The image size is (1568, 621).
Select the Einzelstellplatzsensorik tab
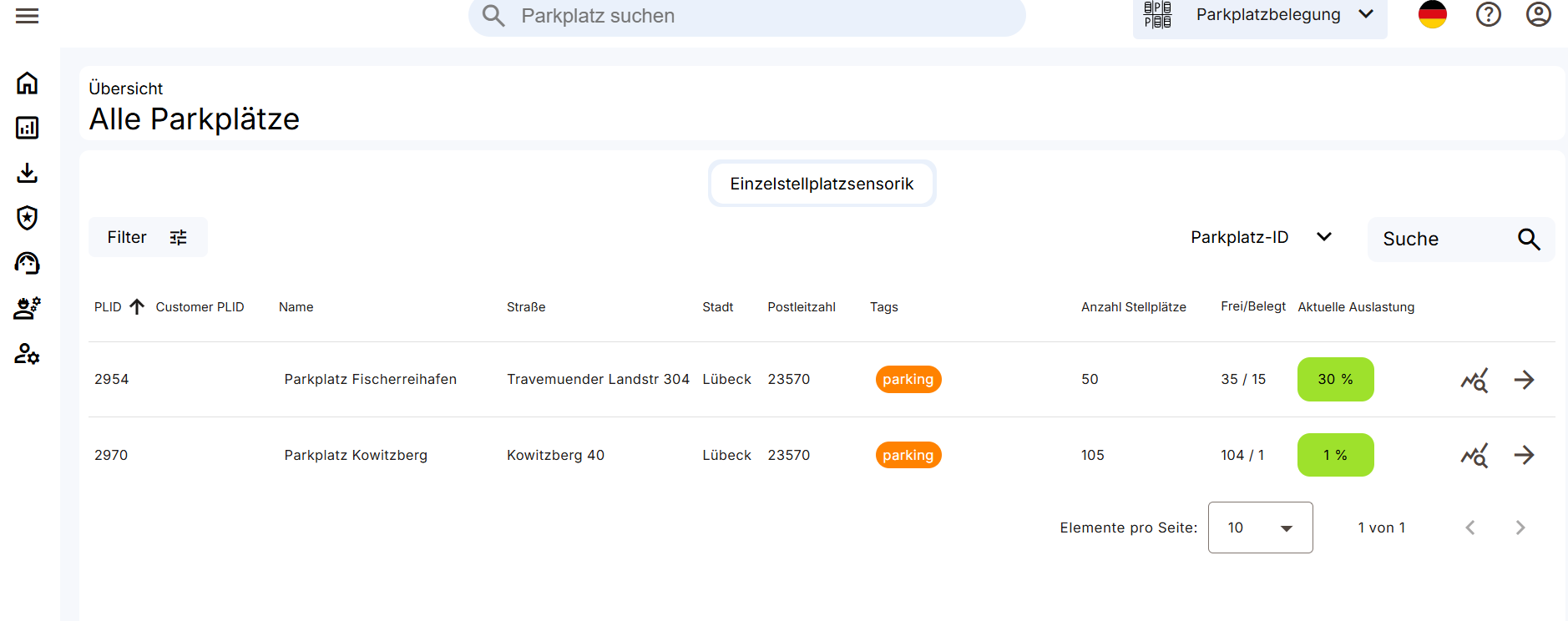point(822,184)
